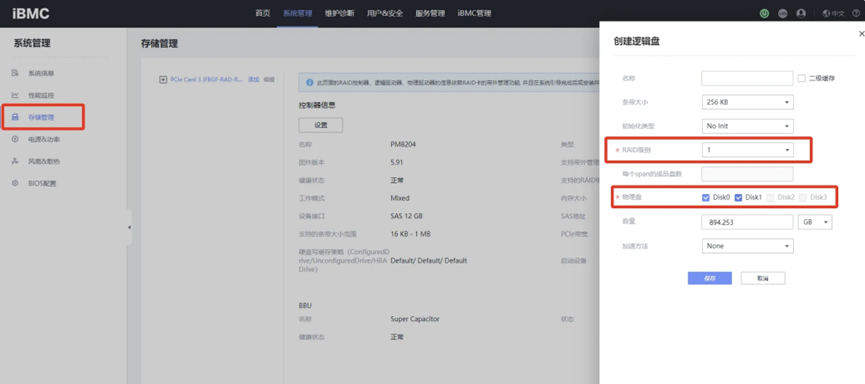Click the 风扇&散热 fan icon
865x384 pixels.
[15, 161]
